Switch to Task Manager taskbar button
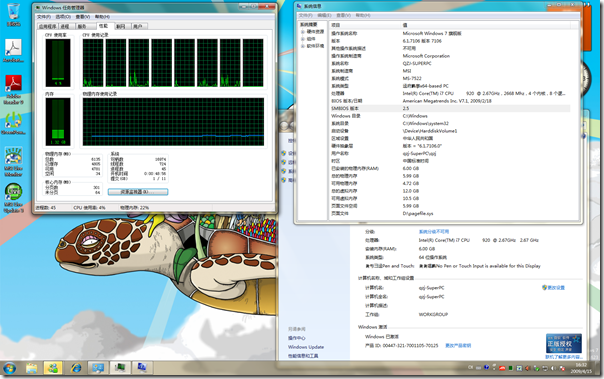The height and width of the screenshot is (379, 604). coord(120,368)
